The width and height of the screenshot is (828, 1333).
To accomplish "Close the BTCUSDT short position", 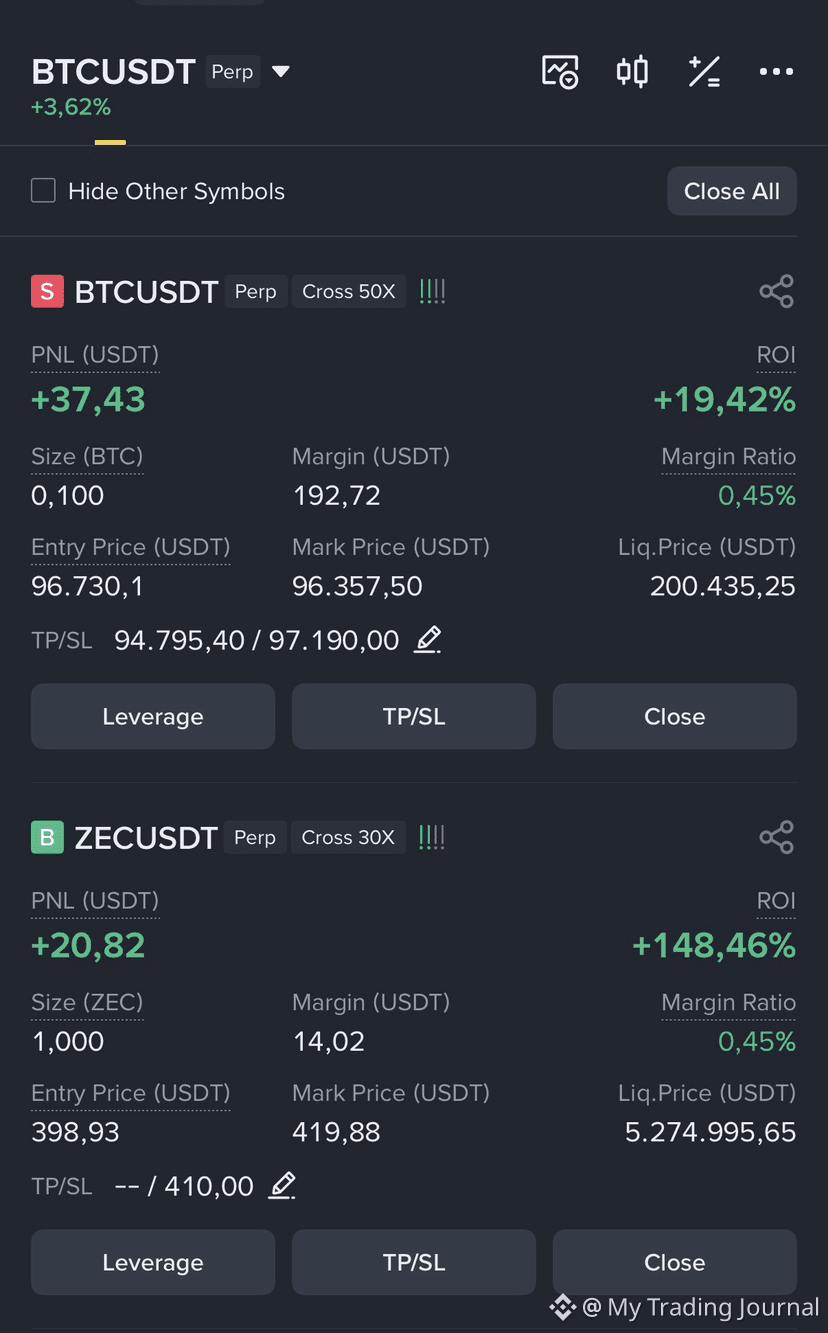I will pos(675,716).
